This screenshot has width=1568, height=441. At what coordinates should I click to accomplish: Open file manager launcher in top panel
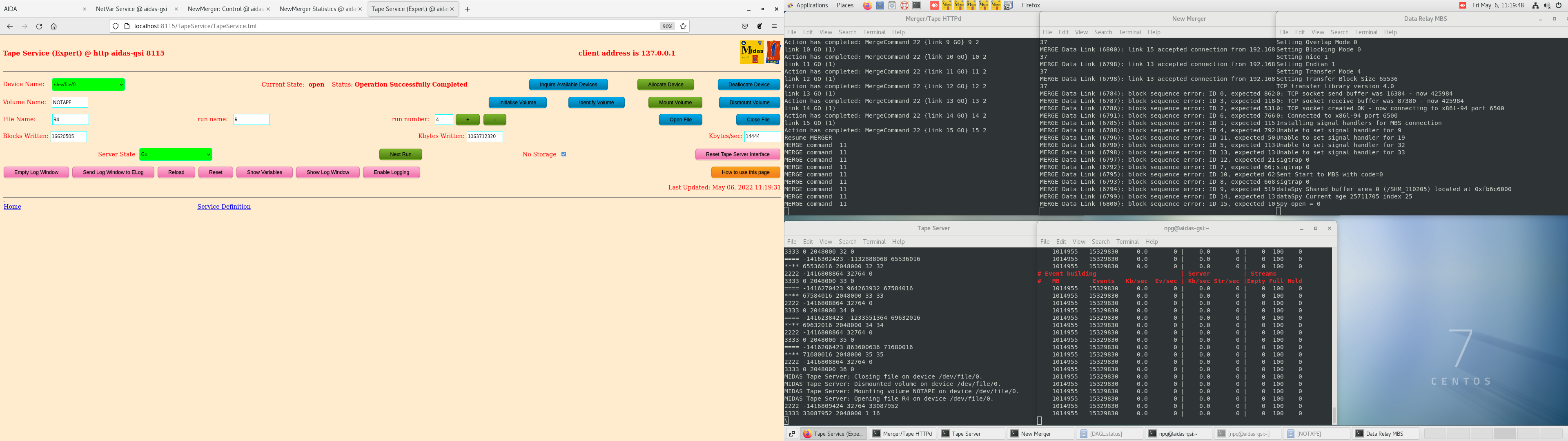pyautogui.click(x=880, y=5)
